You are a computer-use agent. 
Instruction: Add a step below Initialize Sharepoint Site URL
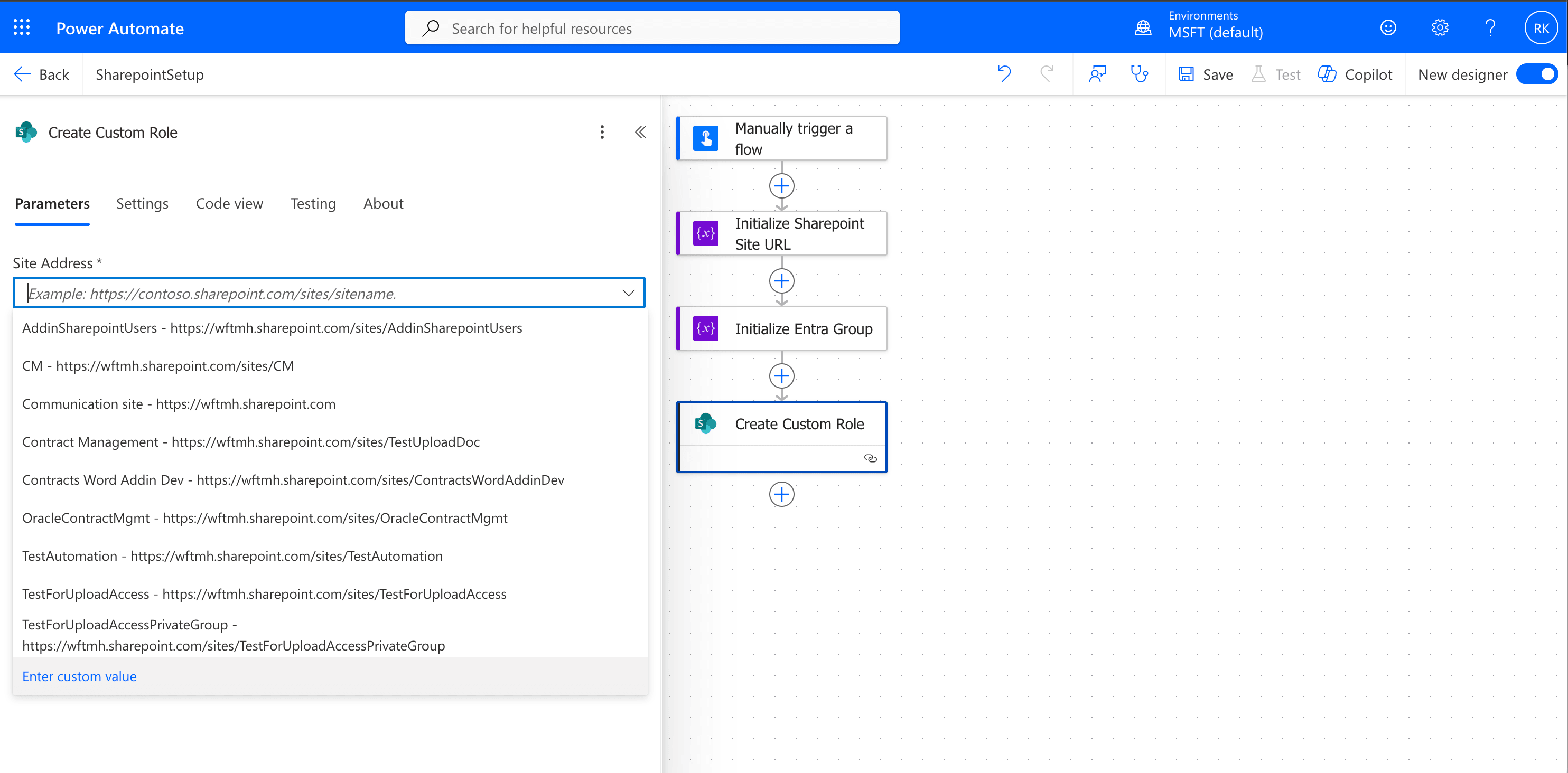click(x=781, y=281)
